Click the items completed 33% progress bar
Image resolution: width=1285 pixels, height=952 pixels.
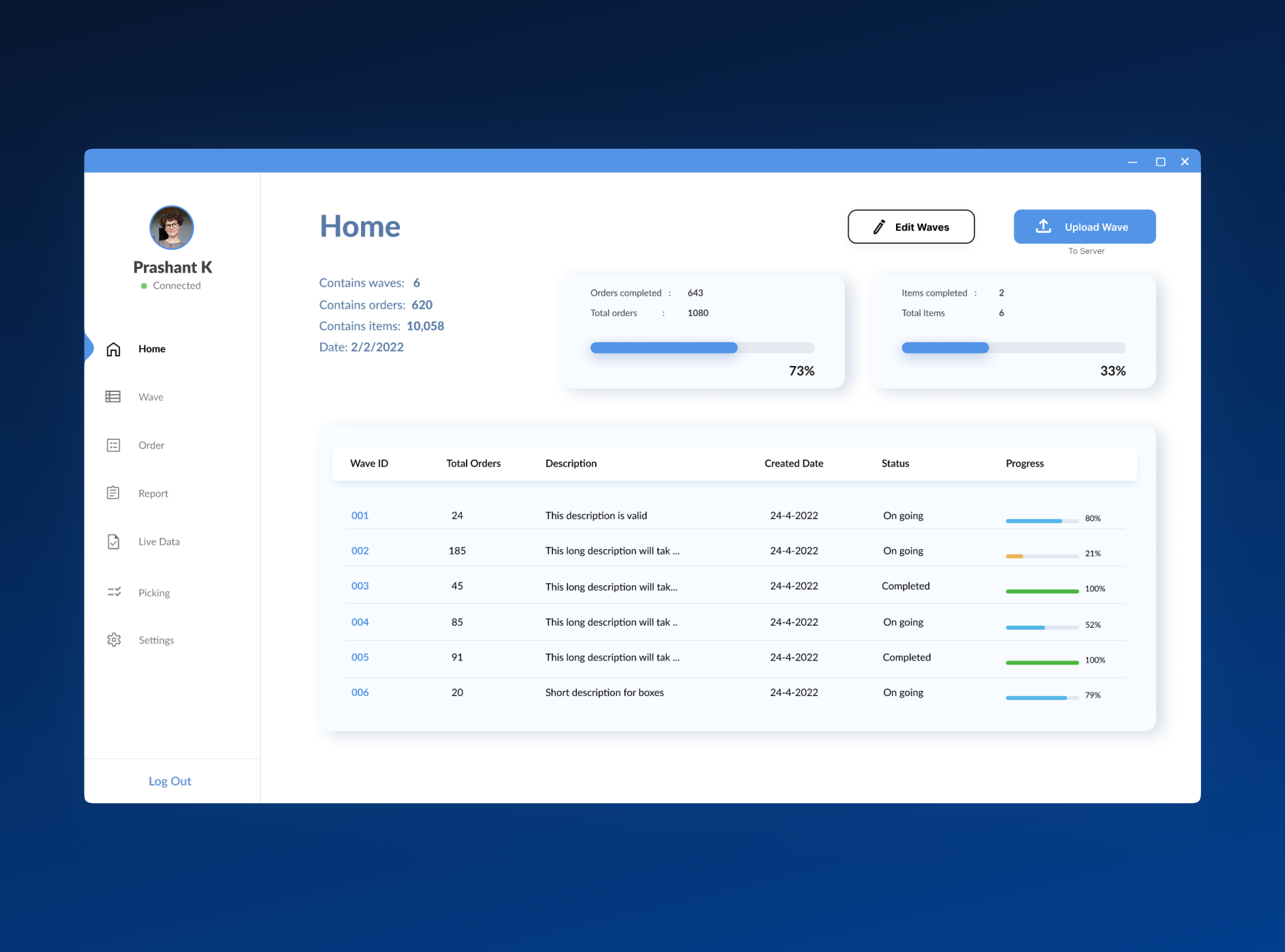[1014, 348]
